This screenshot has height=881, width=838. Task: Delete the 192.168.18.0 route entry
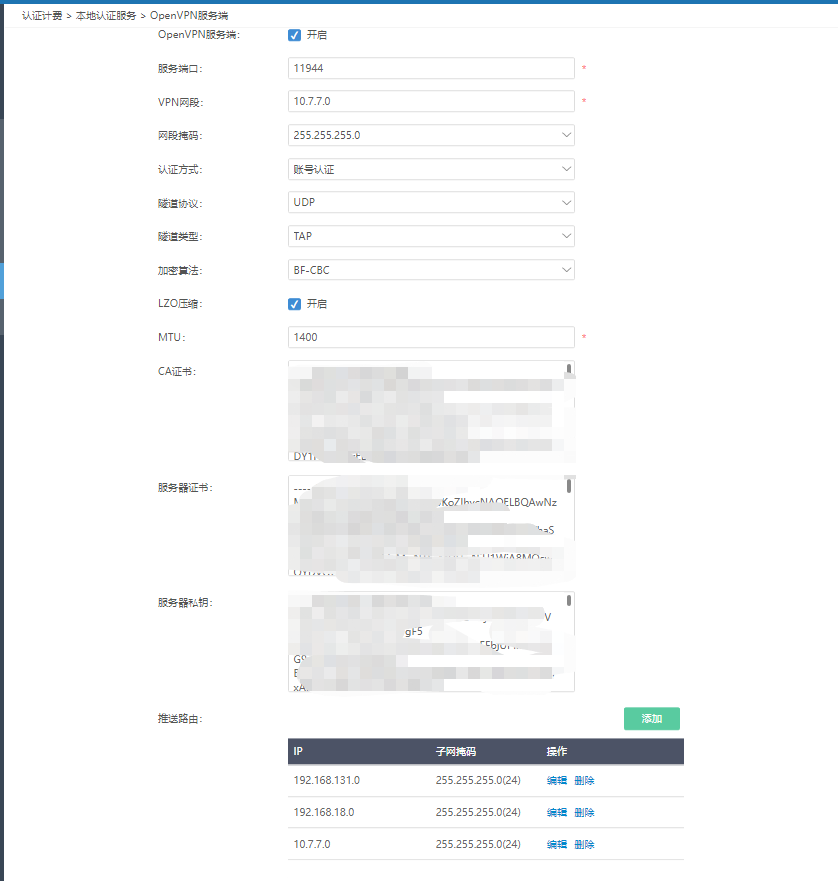[584, 812]
